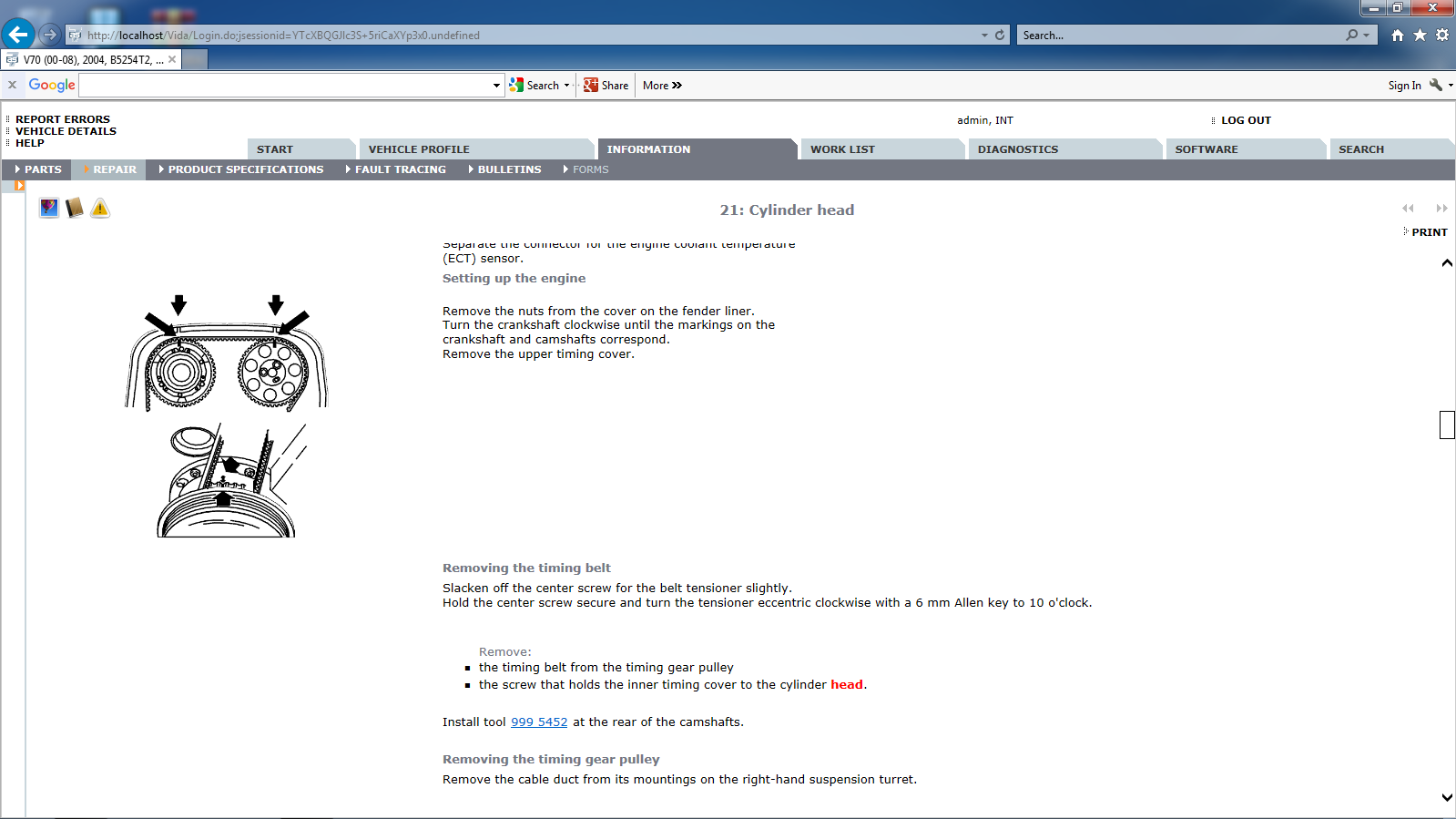Go to previous page with double-left arrows
1456x819 pixels.
click(1408, 209)
